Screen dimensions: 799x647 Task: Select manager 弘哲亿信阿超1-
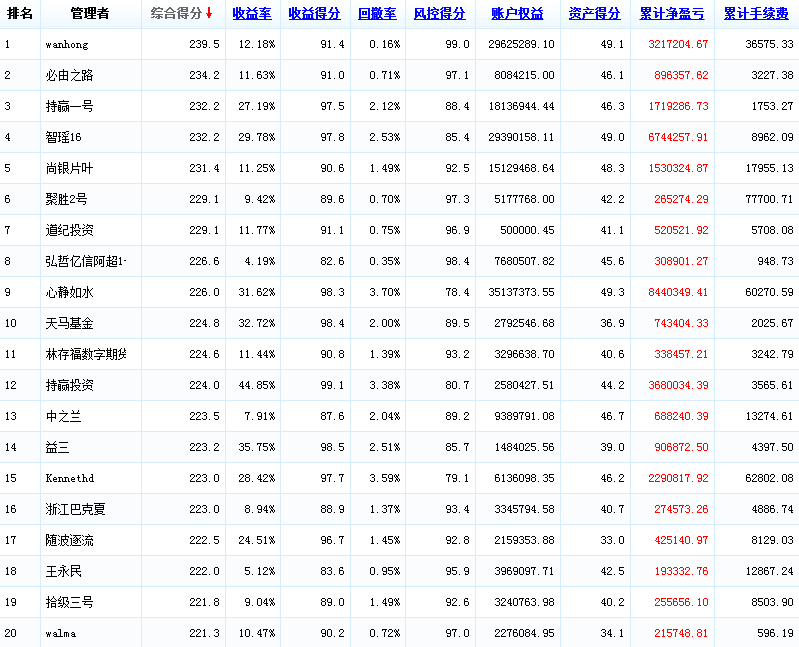(x=86, y=261)
